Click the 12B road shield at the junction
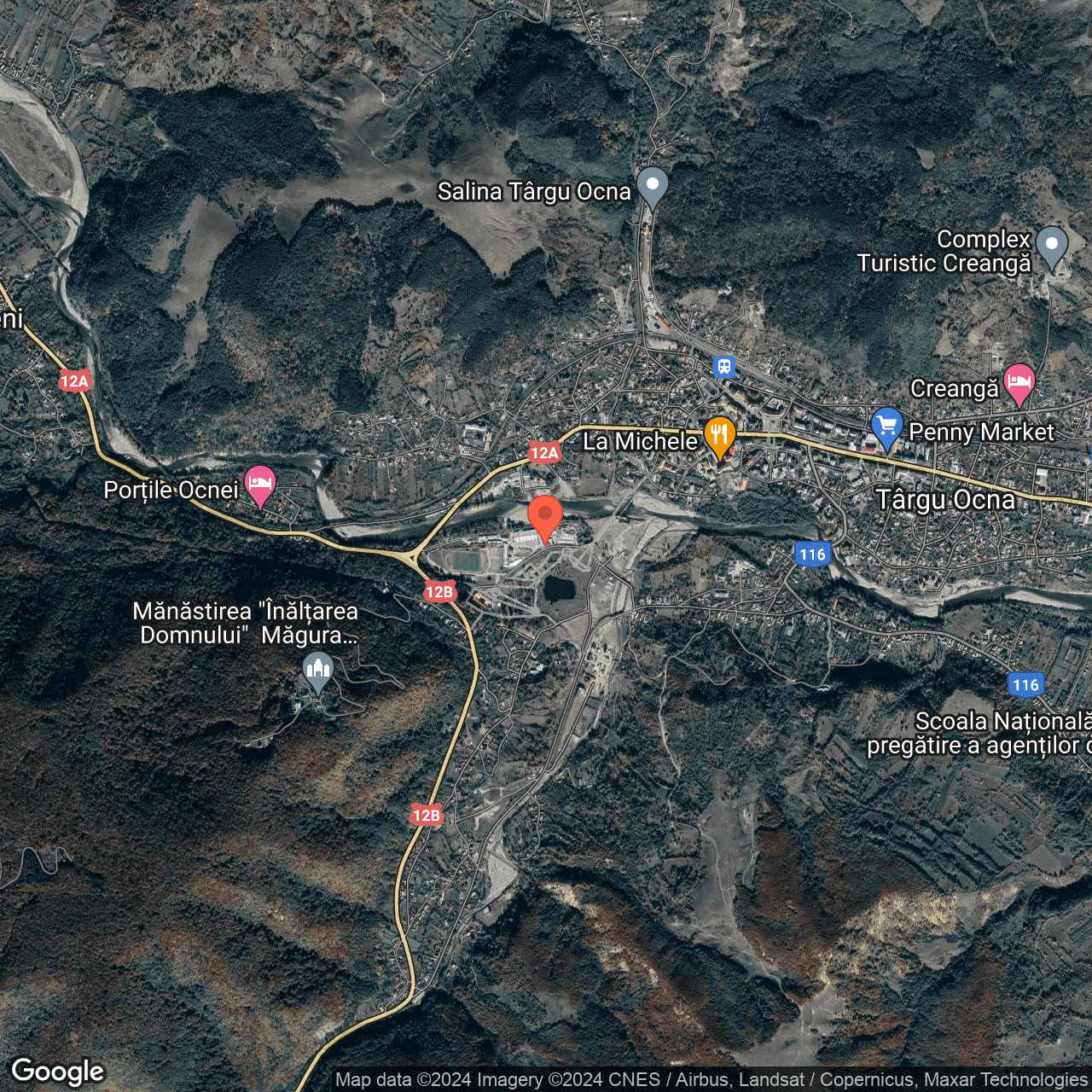1092x1092 pixels. (439, 592)
